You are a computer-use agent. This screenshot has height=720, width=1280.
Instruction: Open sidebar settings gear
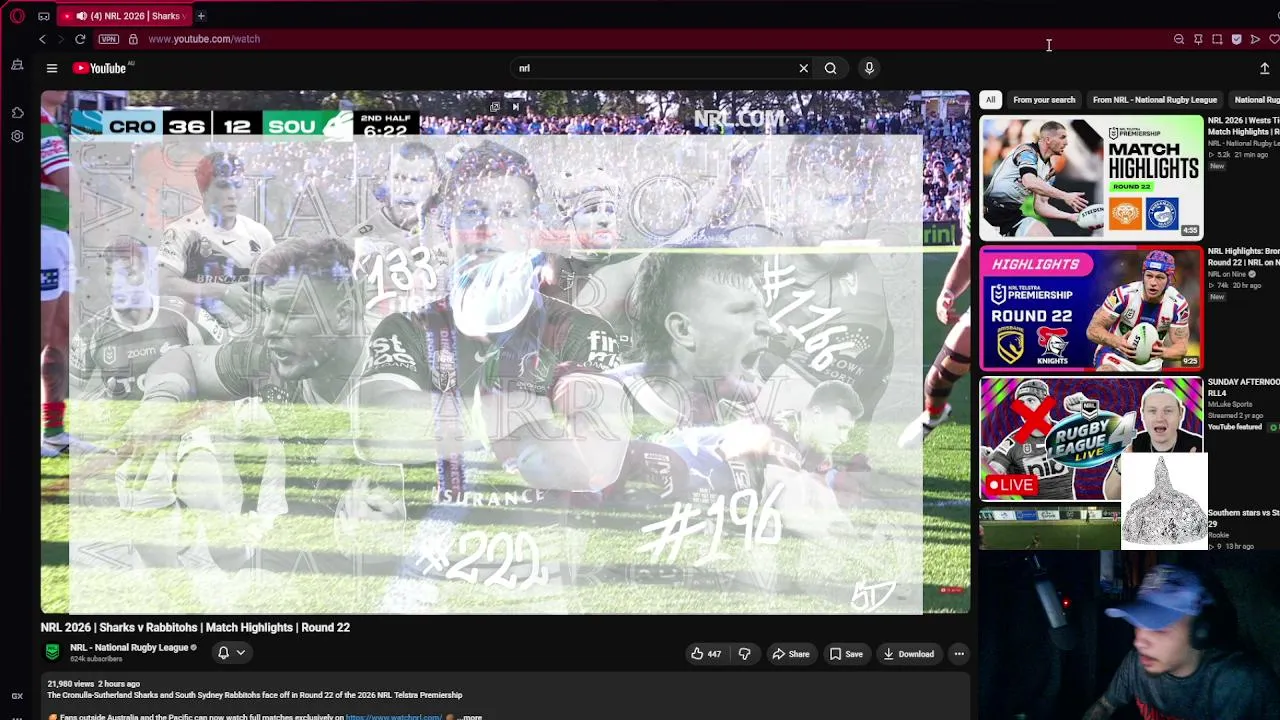point(17,136)
